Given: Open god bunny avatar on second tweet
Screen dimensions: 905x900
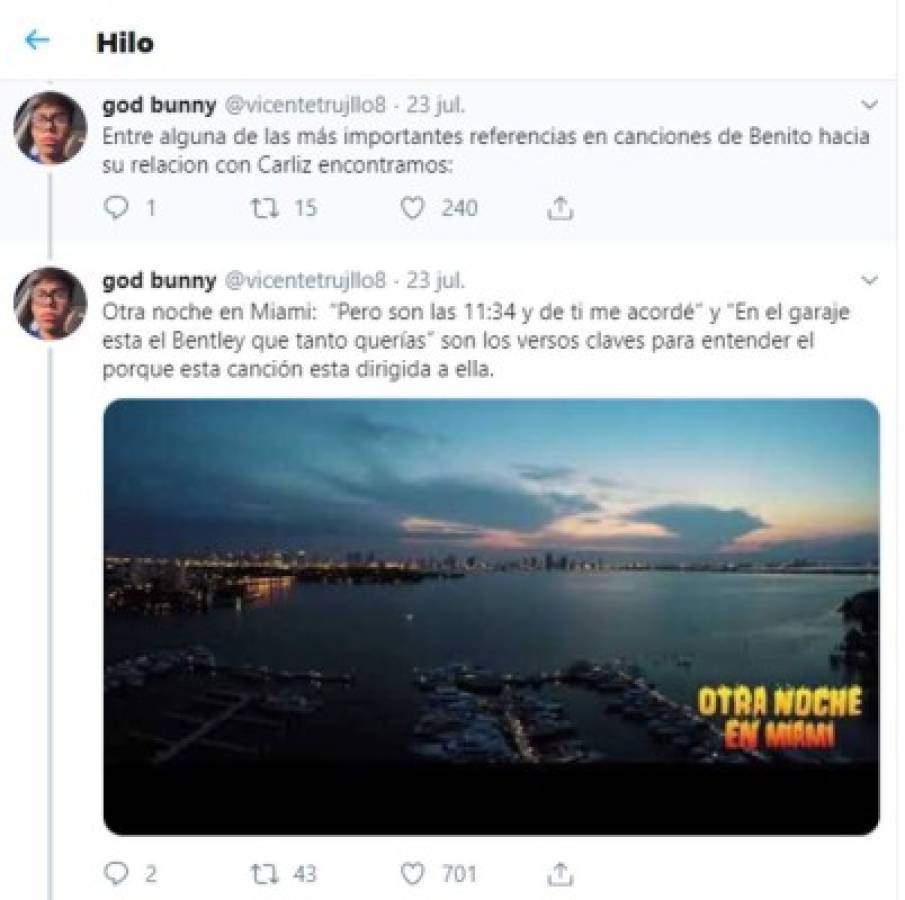Looking at the screenshot, I should 50,303.
